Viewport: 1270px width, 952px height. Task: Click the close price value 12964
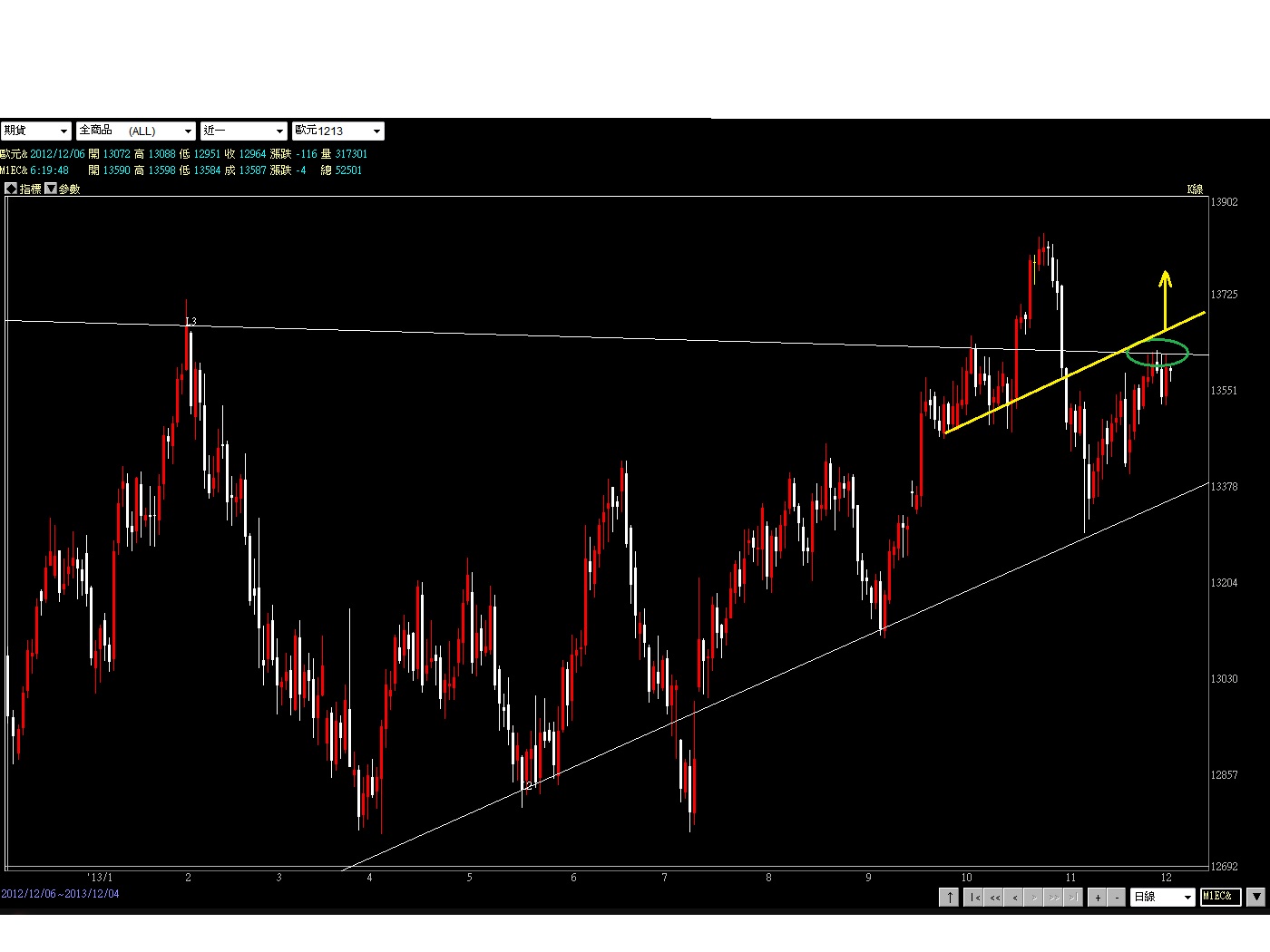tap(252, 154)
